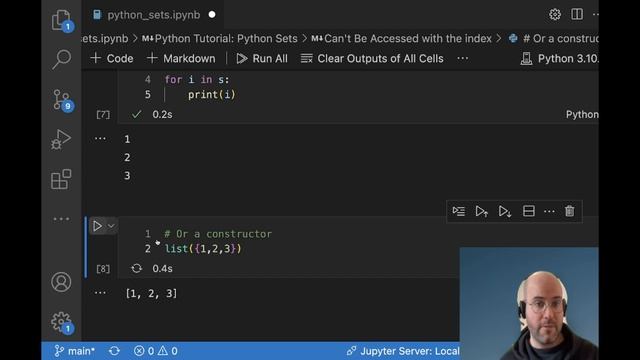This screenshot has width=640, height=360.
Task: Click into code line list({1,2,3})
Action: click(x=203, y=249)
